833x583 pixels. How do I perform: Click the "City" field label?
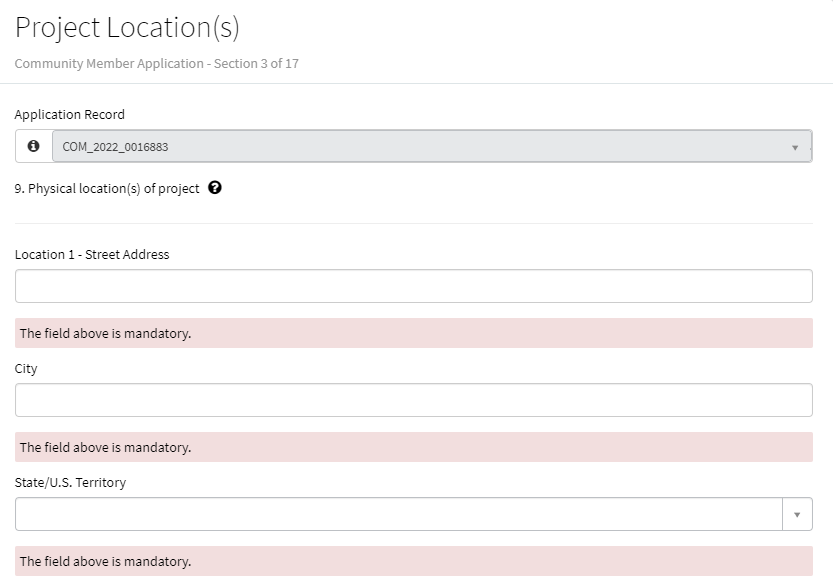tap(26, 368)
